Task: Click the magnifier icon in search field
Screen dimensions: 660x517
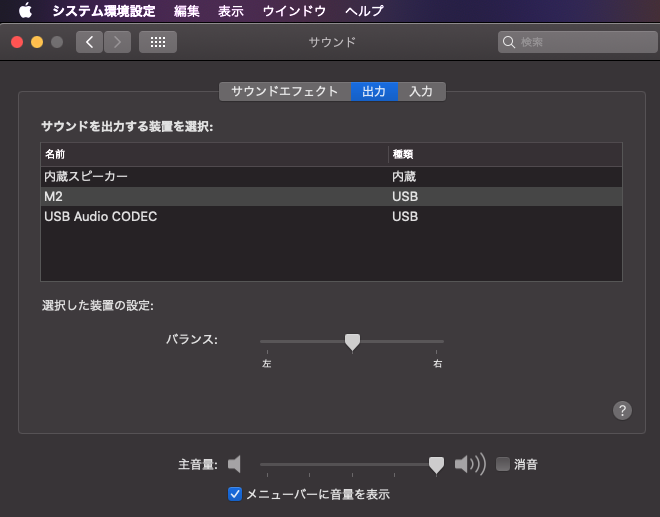Action: coord(510,42)
